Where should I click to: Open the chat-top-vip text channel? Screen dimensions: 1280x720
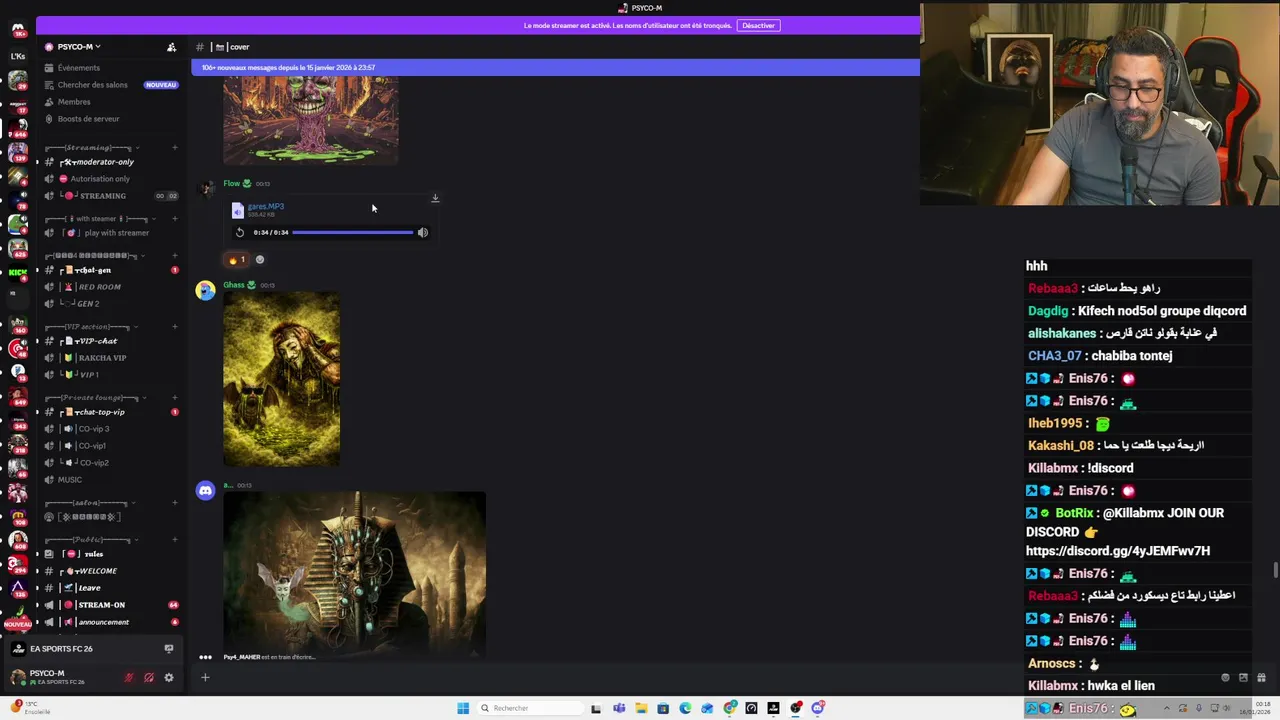click(100, 412)
